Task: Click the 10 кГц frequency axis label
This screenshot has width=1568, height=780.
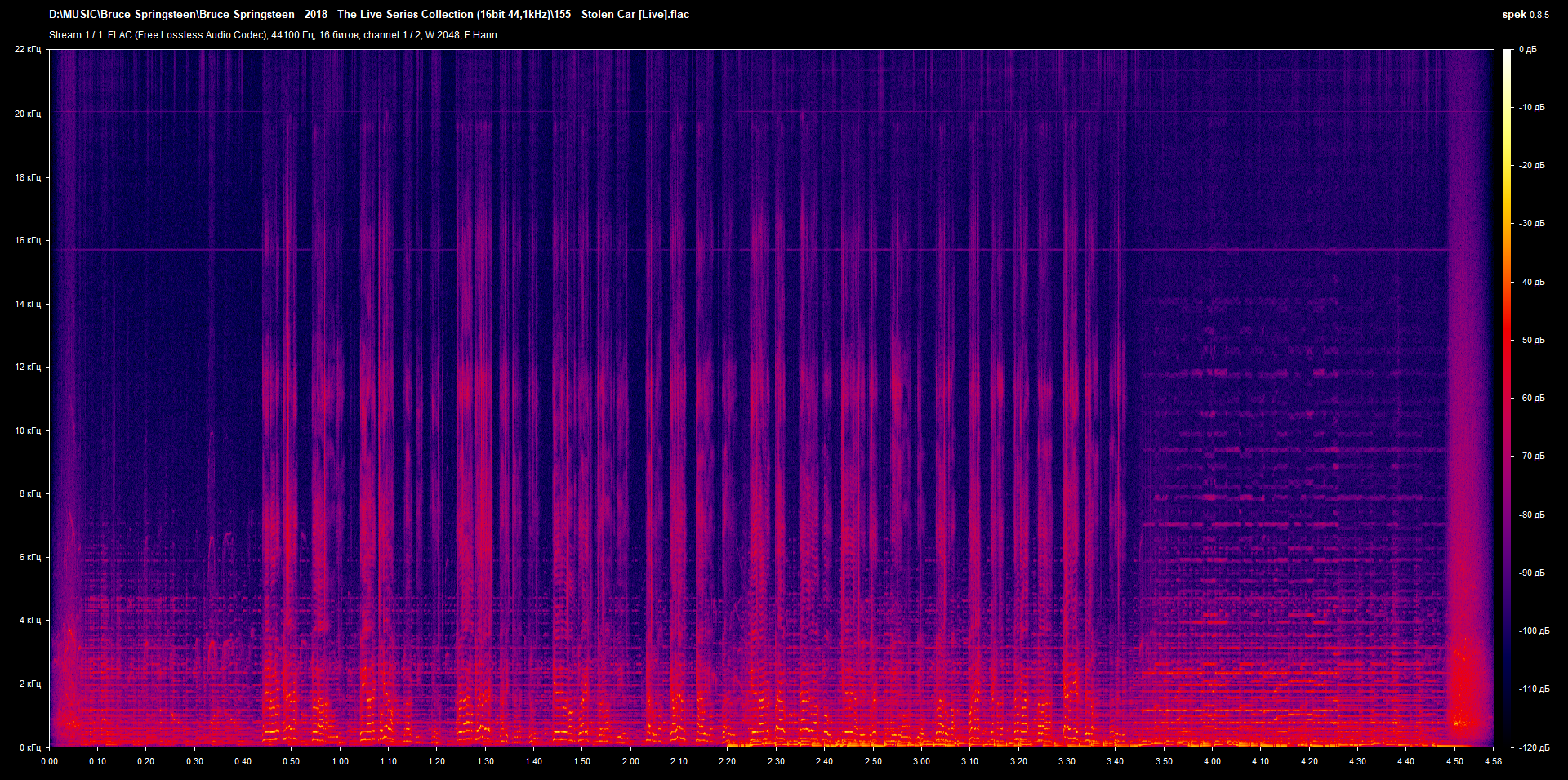Action: click(x=27, y=430)
